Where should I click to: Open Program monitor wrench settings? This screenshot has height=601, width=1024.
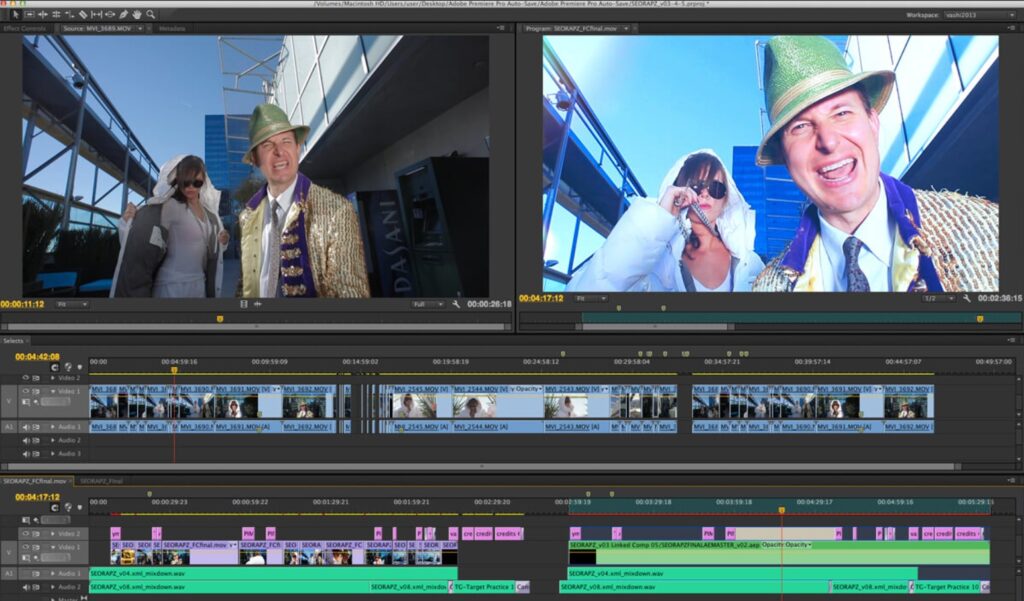pyautogui.click(x=967, y=299)
